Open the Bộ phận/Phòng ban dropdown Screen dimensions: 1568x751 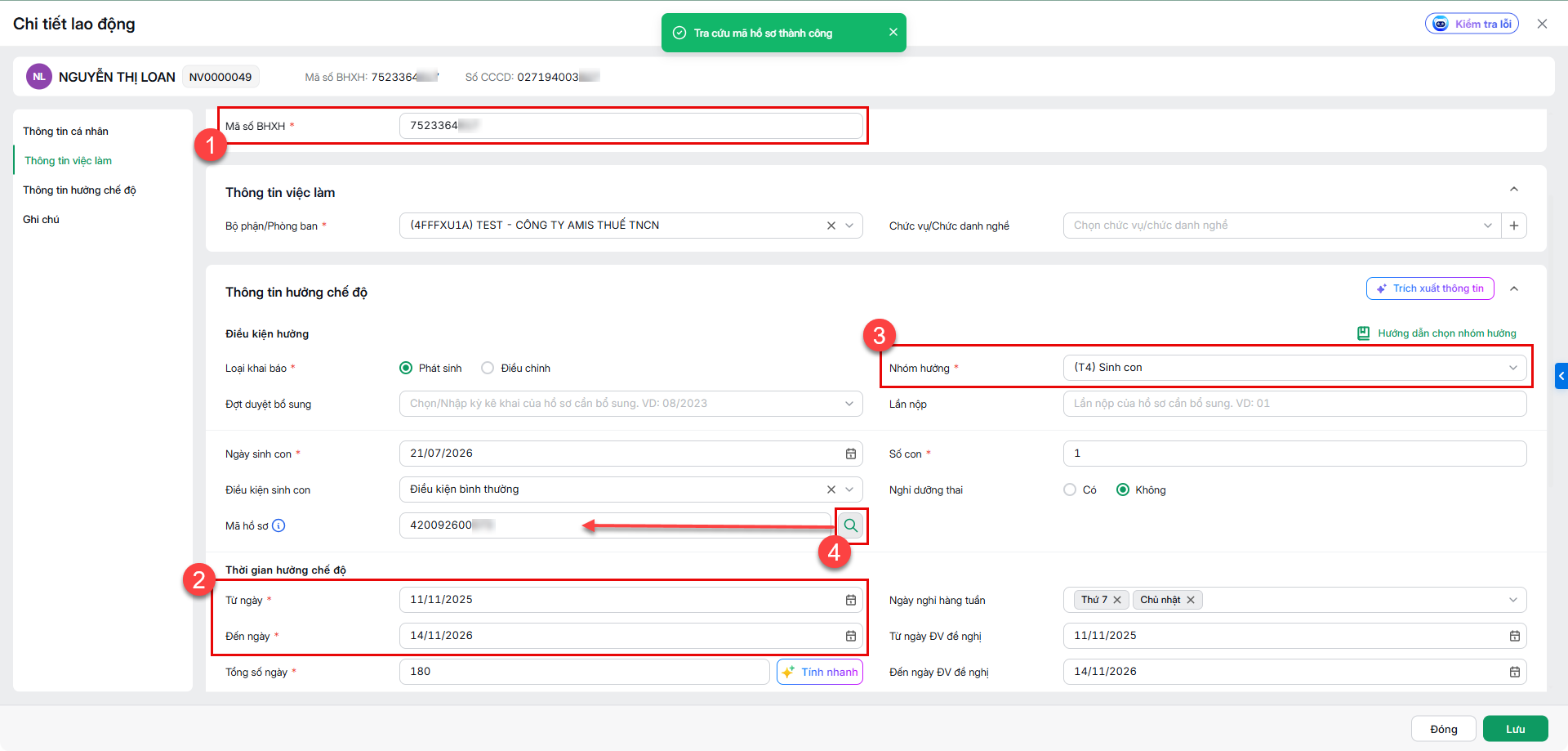point(849,226)
